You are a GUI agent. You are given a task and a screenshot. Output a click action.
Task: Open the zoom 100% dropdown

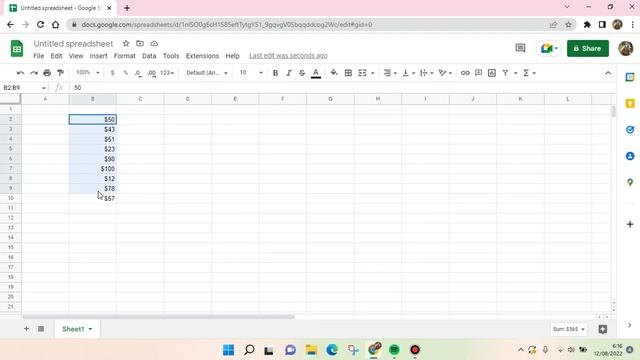point(88,73)
